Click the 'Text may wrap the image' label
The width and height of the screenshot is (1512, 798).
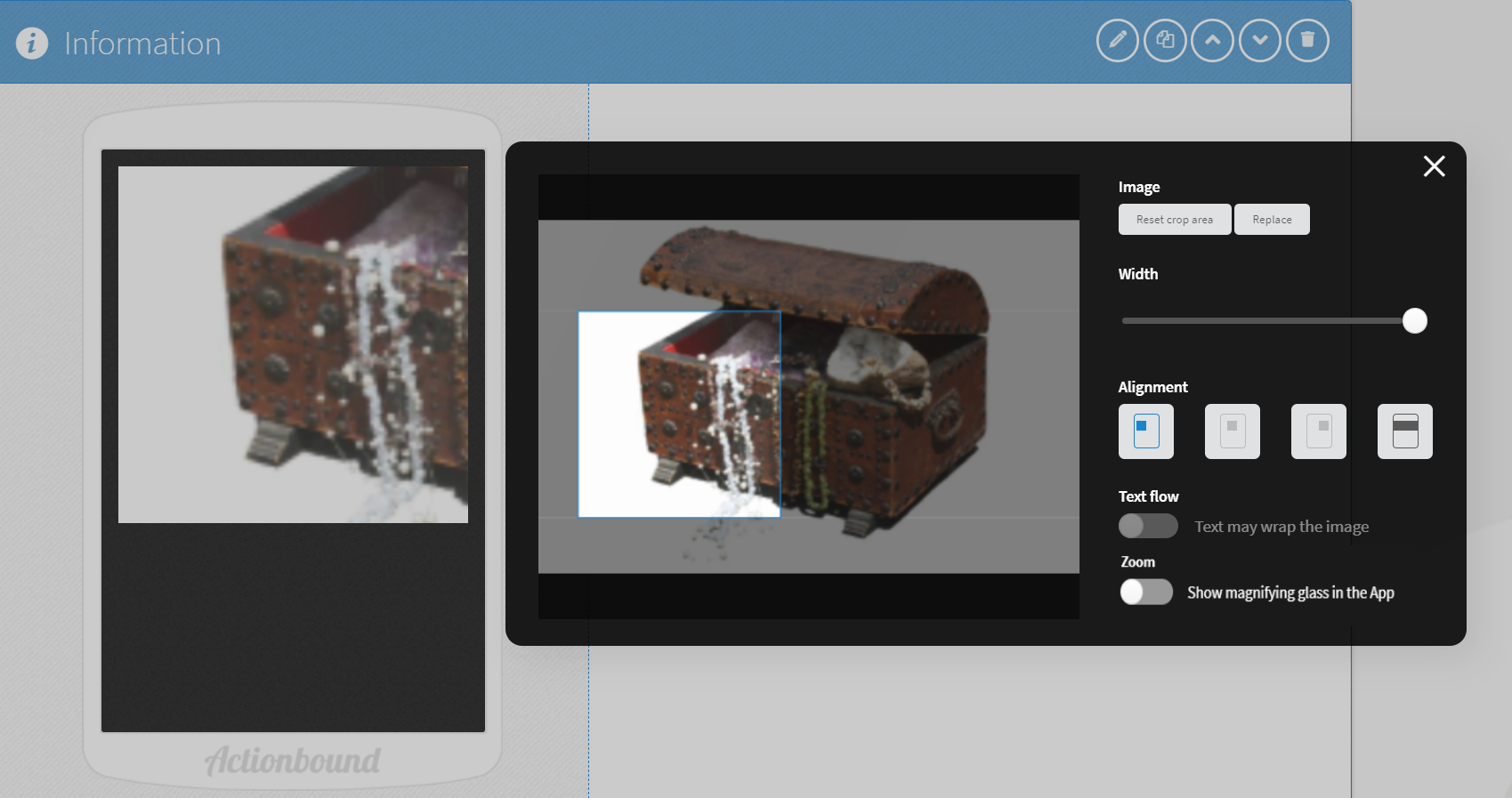[x=1282, y=527]
